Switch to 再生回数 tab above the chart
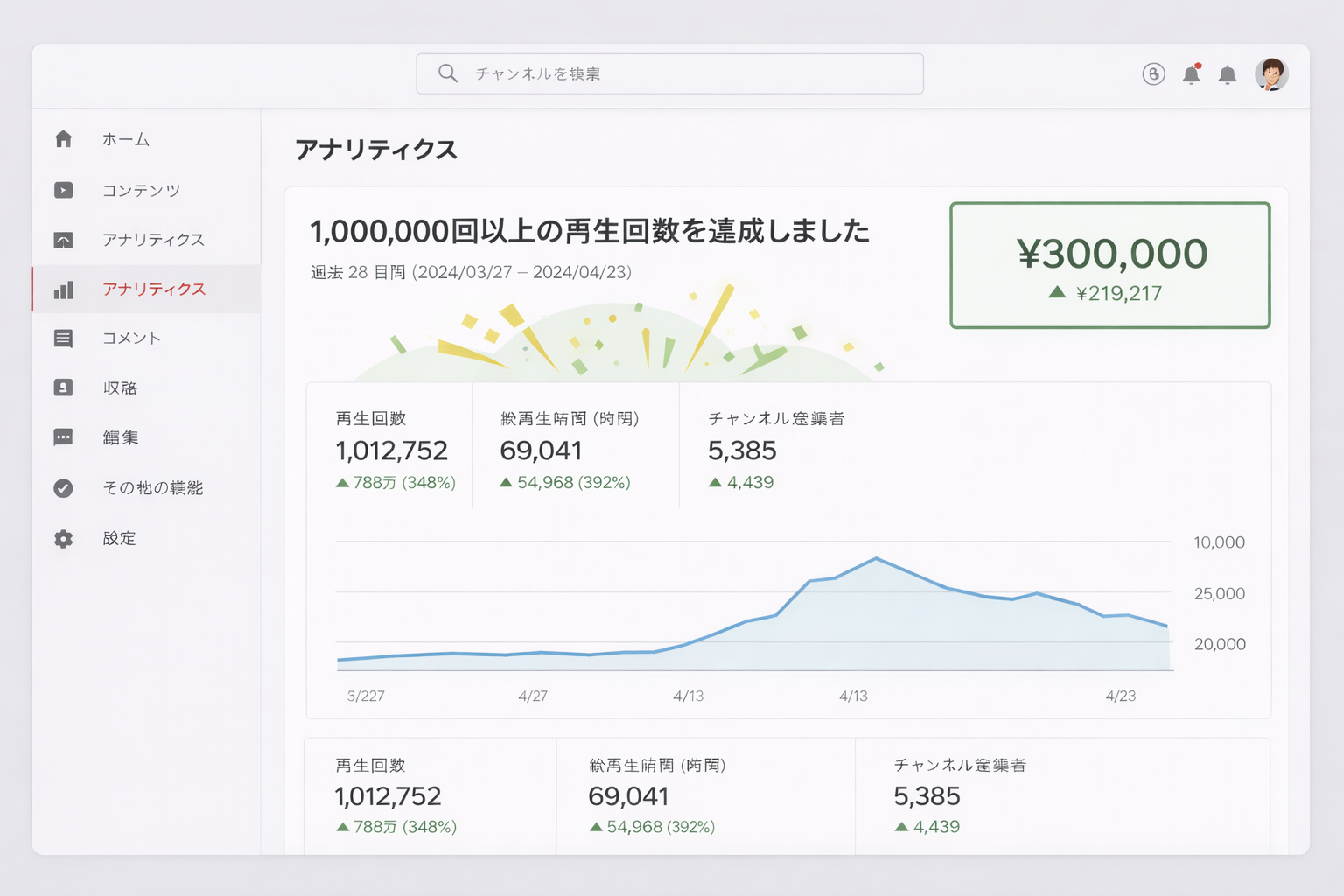The height and width of the screenshot is (896, 1344). 390,450
